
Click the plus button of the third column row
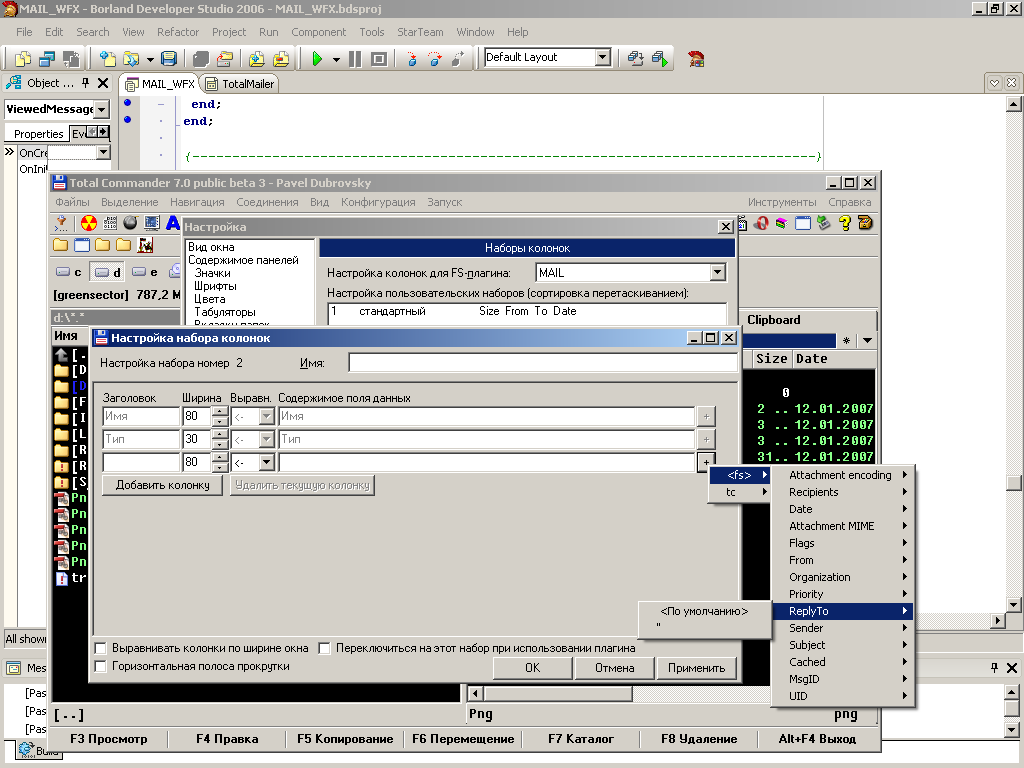(x=706, y=462)
